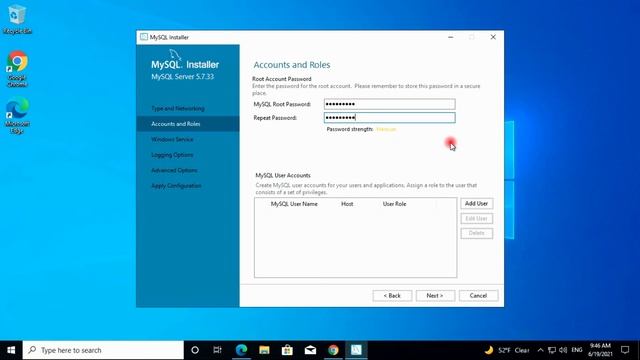Click the Add User button
This screenshot has width=640, height=360.
coord(477,203)
